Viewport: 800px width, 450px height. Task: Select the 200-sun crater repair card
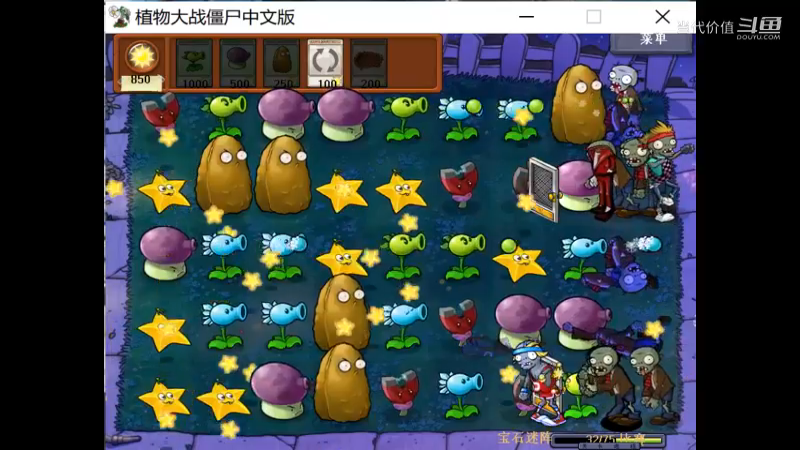point(369,63)
